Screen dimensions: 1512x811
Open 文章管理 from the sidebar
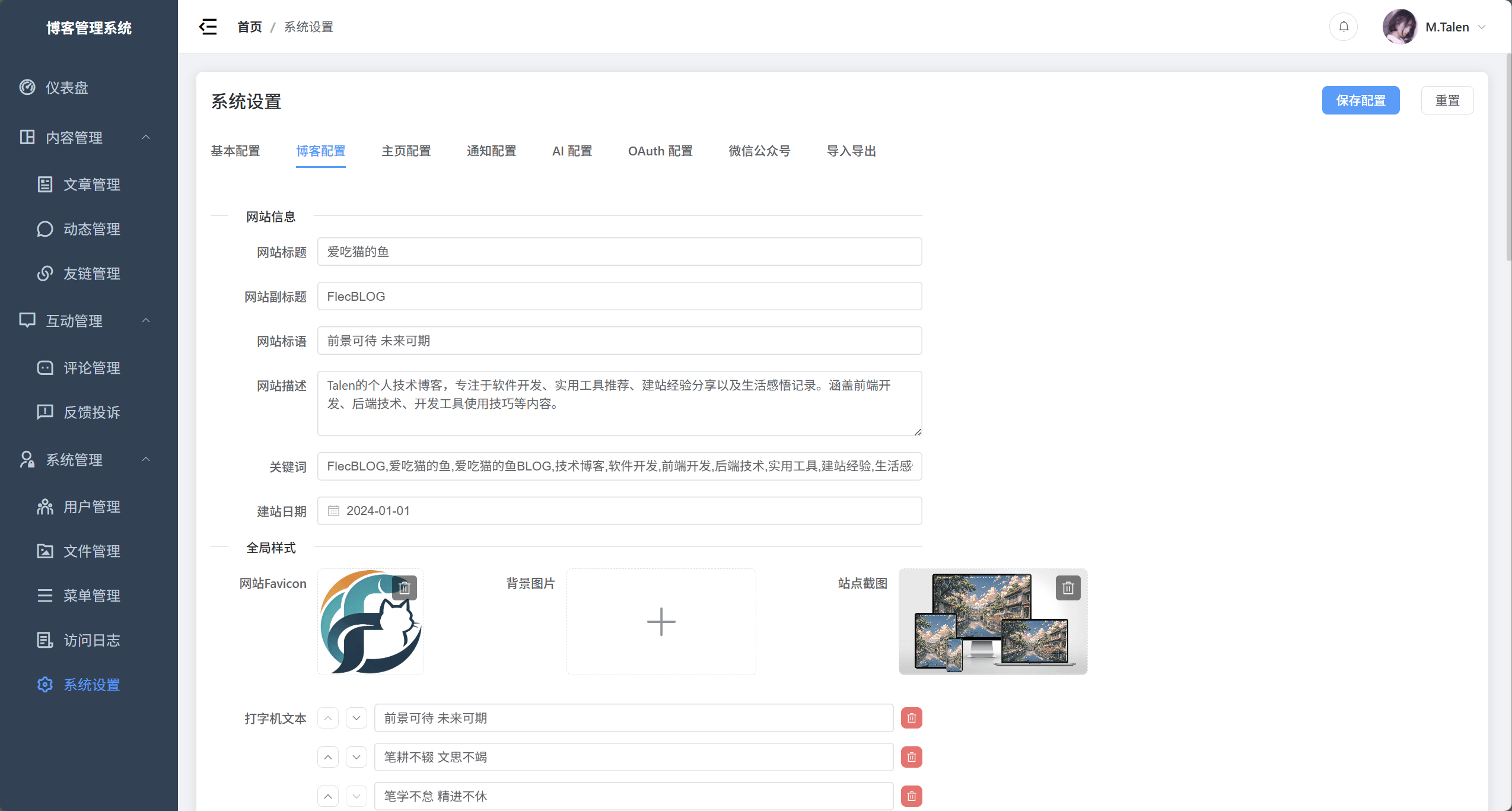click(92, 184)
